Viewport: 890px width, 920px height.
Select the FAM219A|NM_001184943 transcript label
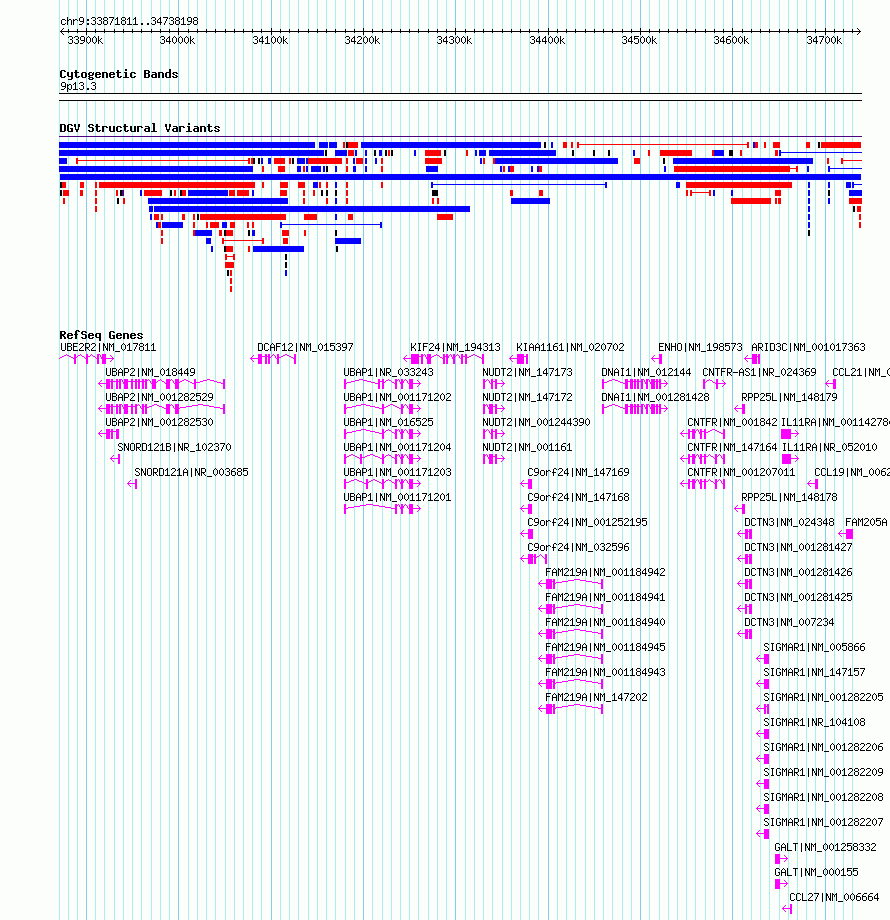click(605, 672)
